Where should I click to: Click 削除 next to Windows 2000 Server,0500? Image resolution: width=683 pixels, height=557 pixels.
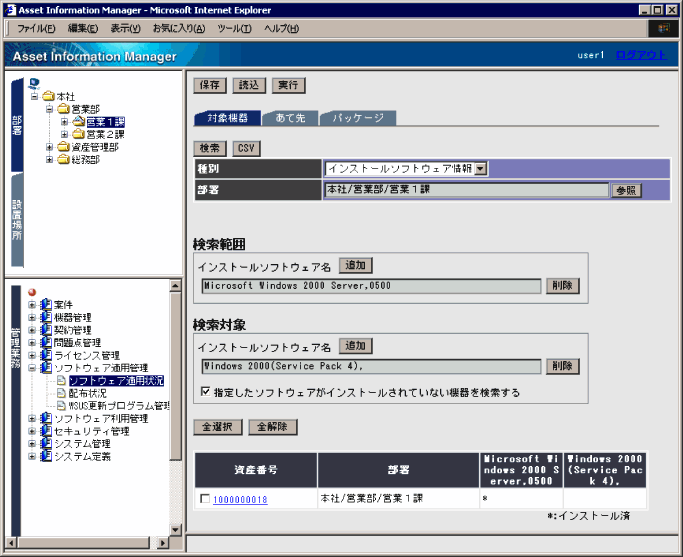click(562, 286)
